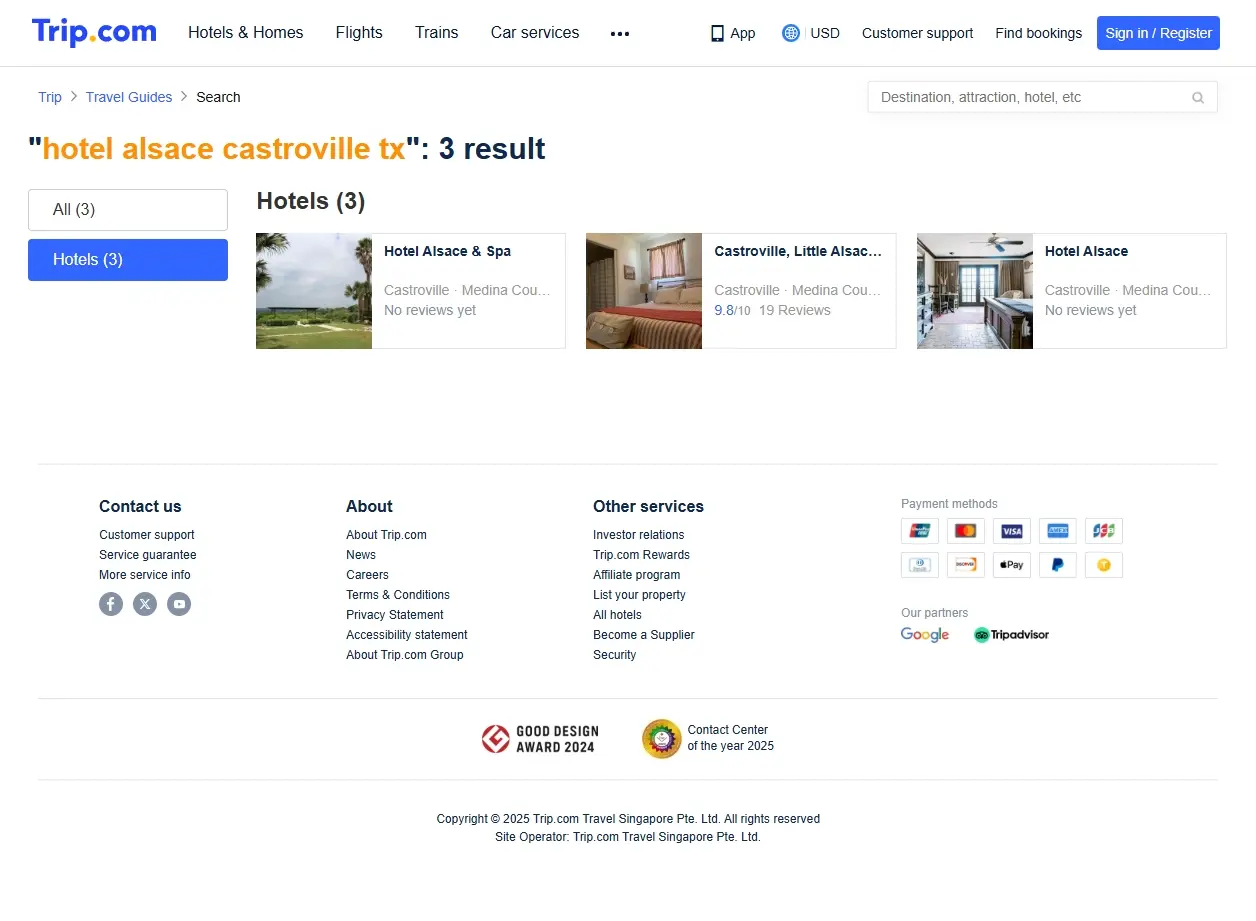Open More service info link
This screenshot has height=921, width=1256.
pos(145,575)
